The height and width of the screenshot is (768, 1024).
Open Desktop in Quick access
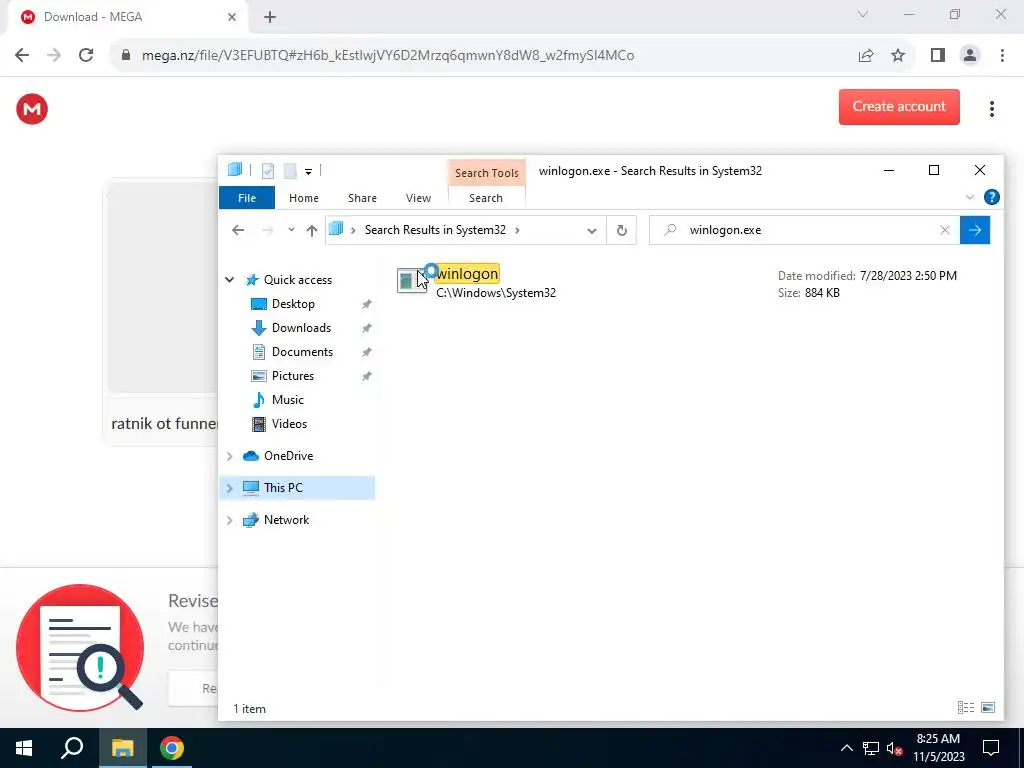click(293, 304)
